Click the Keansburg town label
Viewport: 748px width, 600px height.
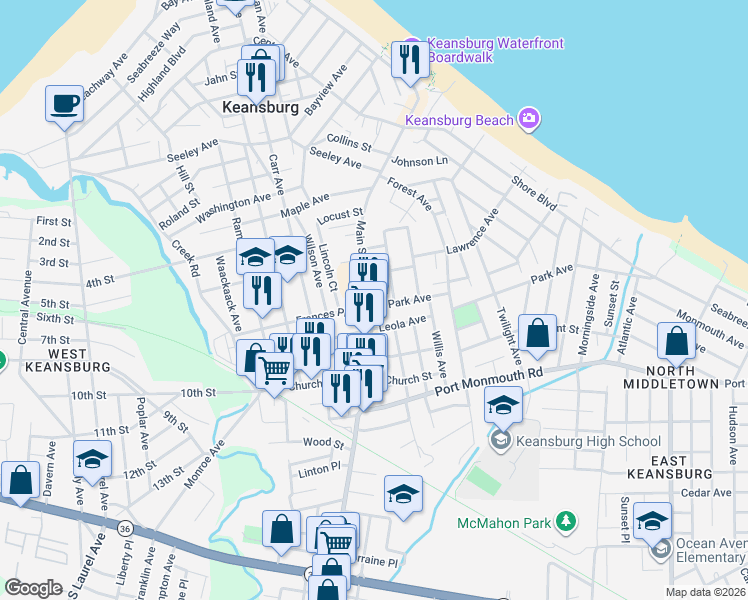(260, 107)
